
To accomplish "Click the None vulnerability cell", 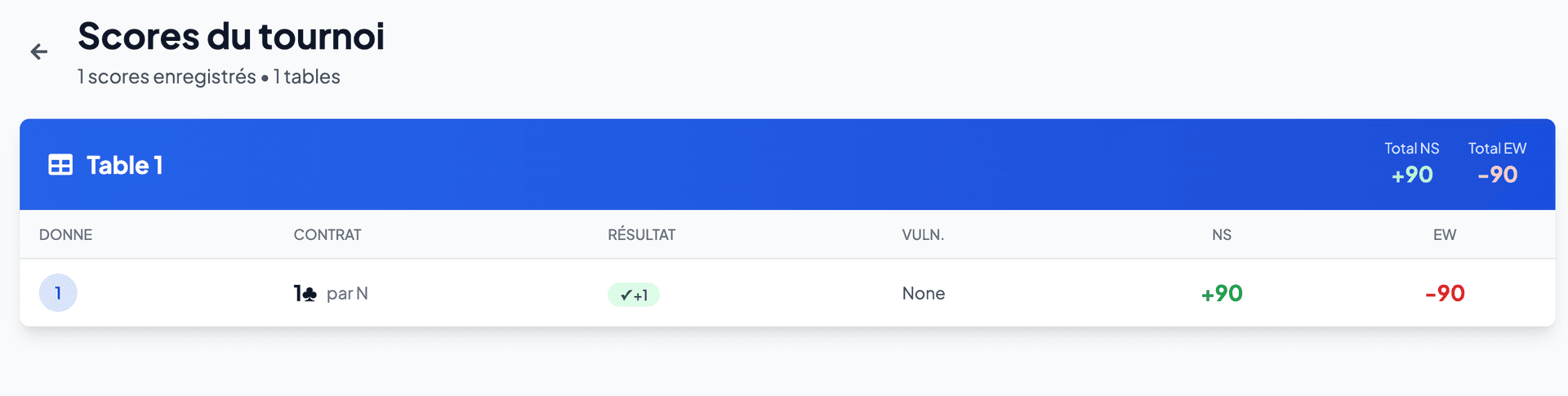I will [924, 294].
